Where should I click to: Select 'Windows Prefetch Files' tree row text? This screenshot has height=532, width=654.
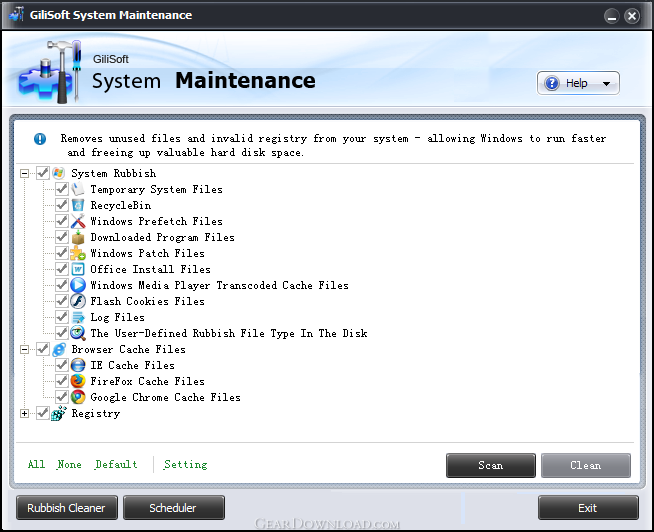click(156, 221)
